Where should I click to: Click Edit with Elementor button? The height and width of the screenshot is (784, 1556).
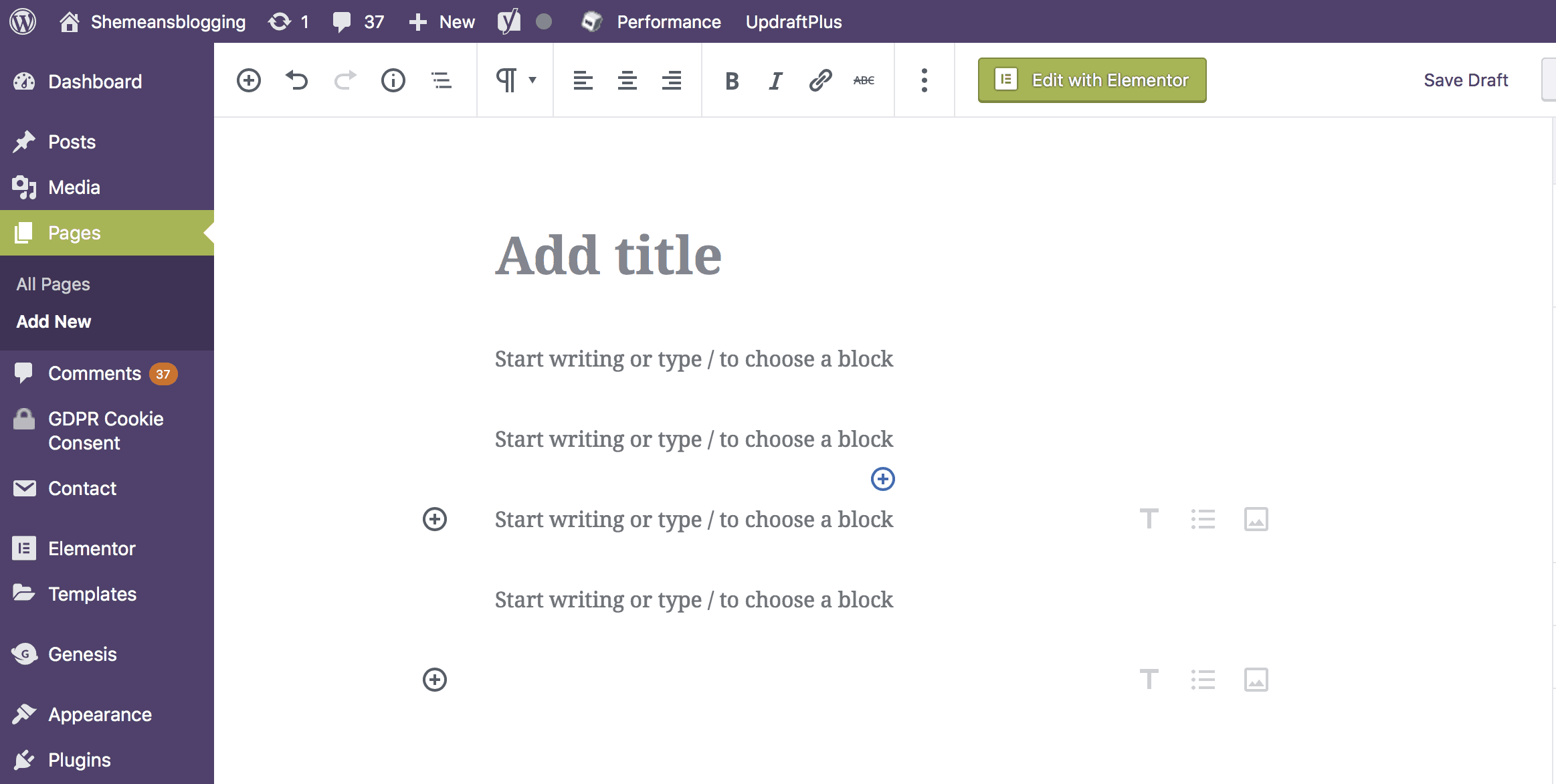click(1092, 80)
